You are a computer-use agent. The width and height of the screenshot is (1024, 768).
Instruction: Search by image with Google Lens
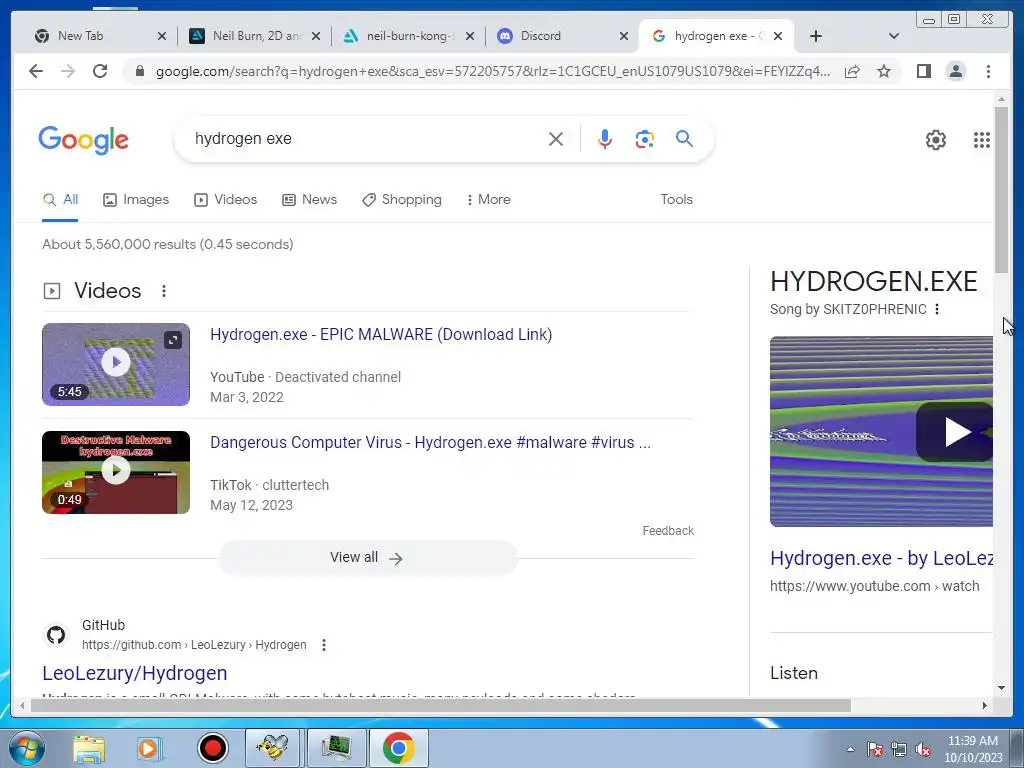pos(645,139)
